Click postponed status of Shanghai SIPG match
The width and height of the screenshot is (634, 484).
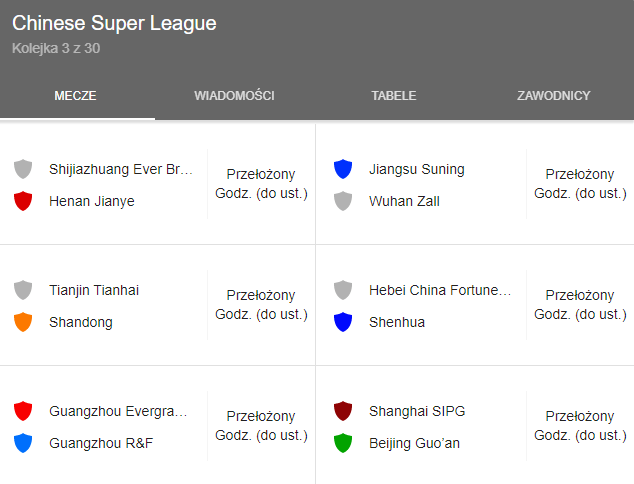580,426
